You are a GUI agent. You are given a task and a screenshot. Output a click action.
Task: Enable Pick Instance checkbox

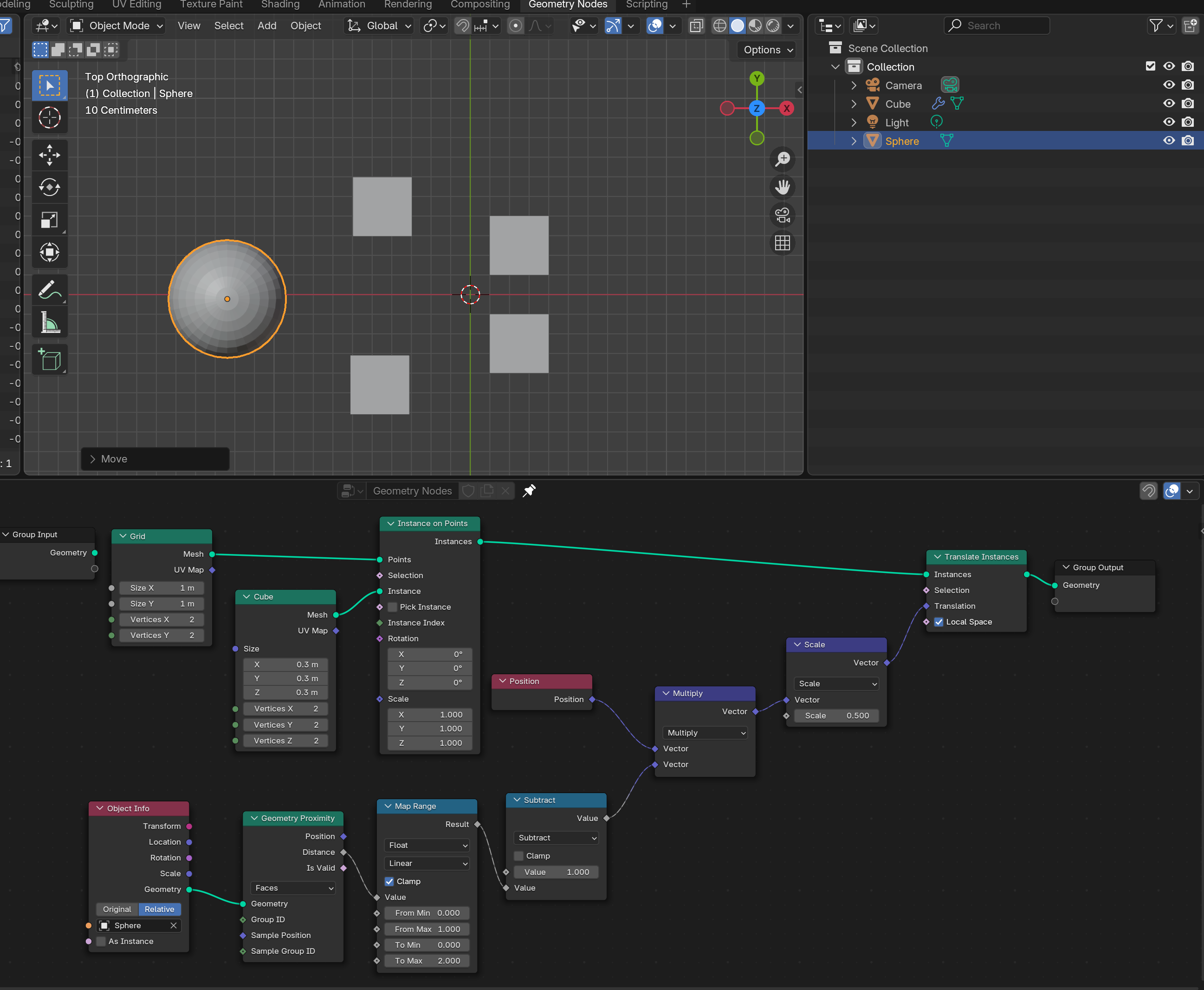393,607
